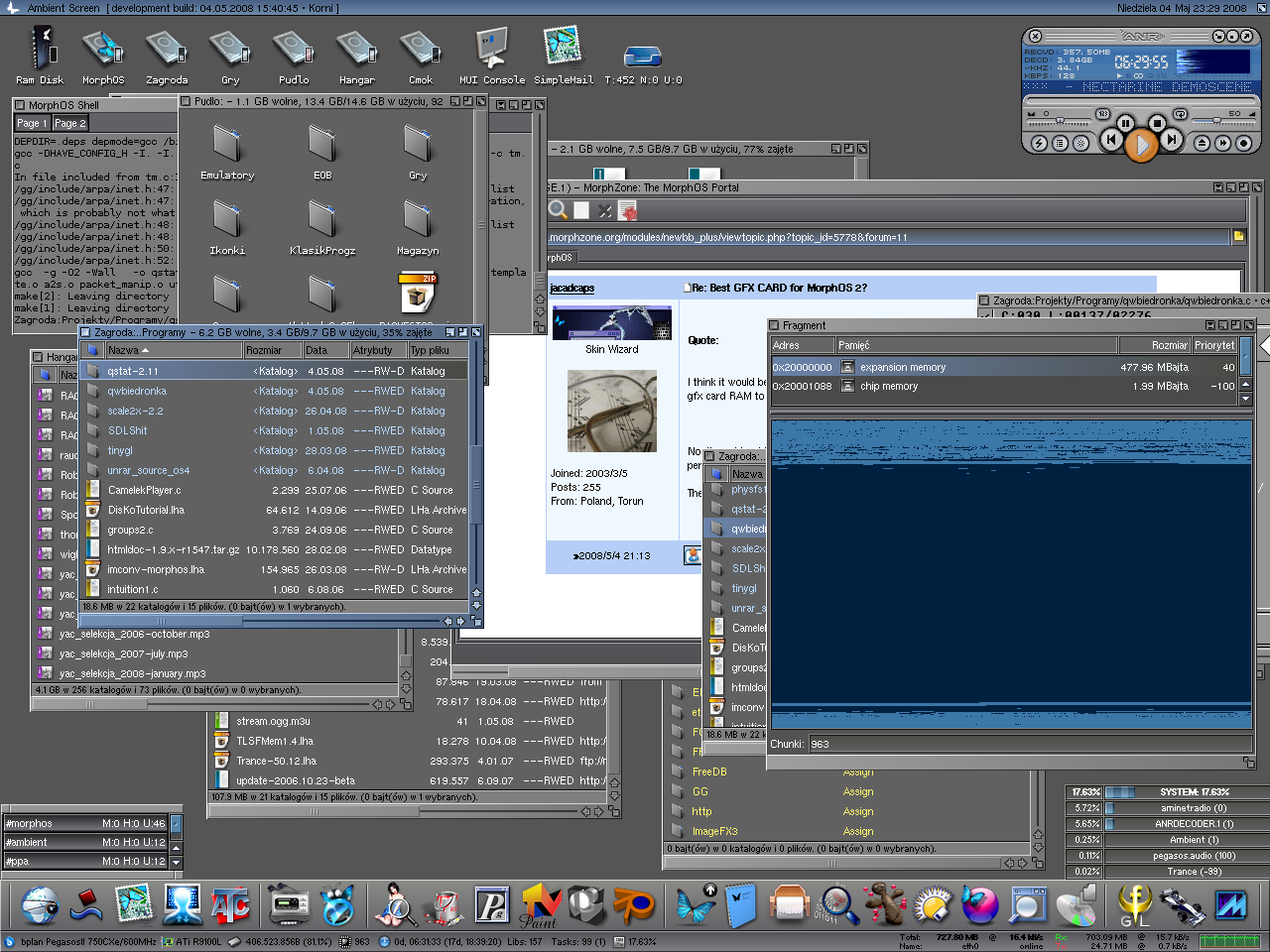
Task: Launch the GL Quake icon in the dock
Action: click(1134, 904)
